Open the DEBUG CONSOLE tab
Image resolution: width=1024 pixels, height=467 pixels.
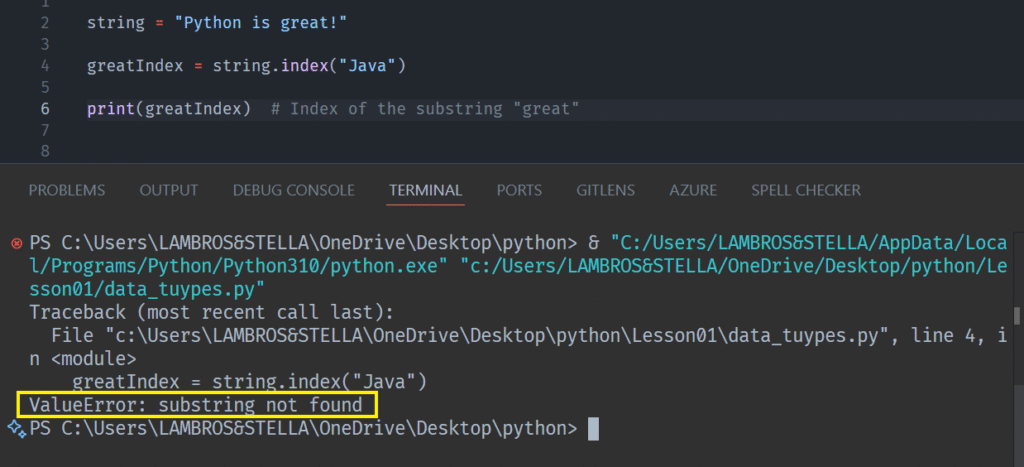click(293, 190)
